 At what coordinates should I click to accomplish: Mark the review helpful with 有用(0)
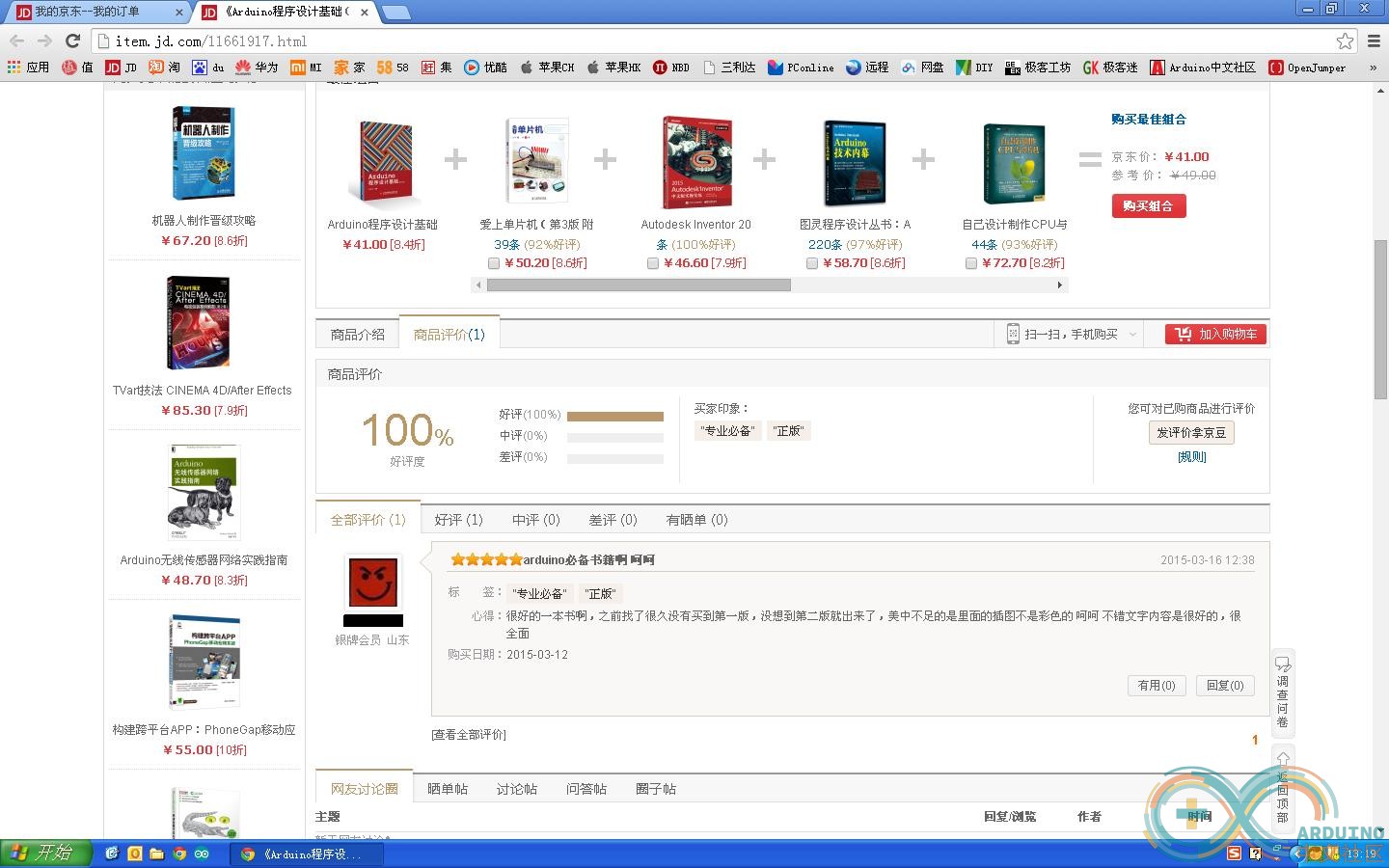point(1157,686)
